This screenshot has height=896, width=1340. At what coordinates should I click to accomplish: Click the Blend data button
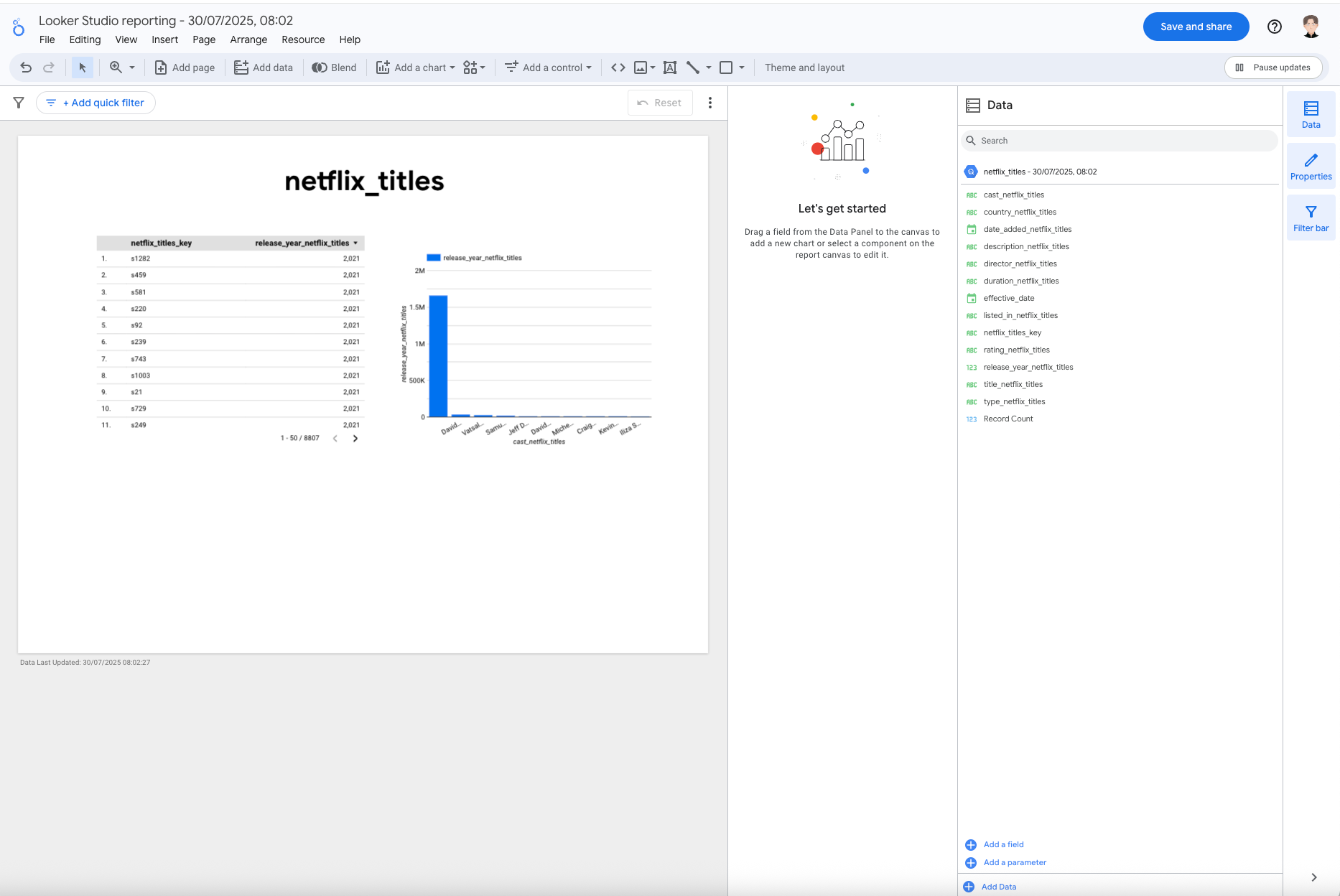coord(334,67)
